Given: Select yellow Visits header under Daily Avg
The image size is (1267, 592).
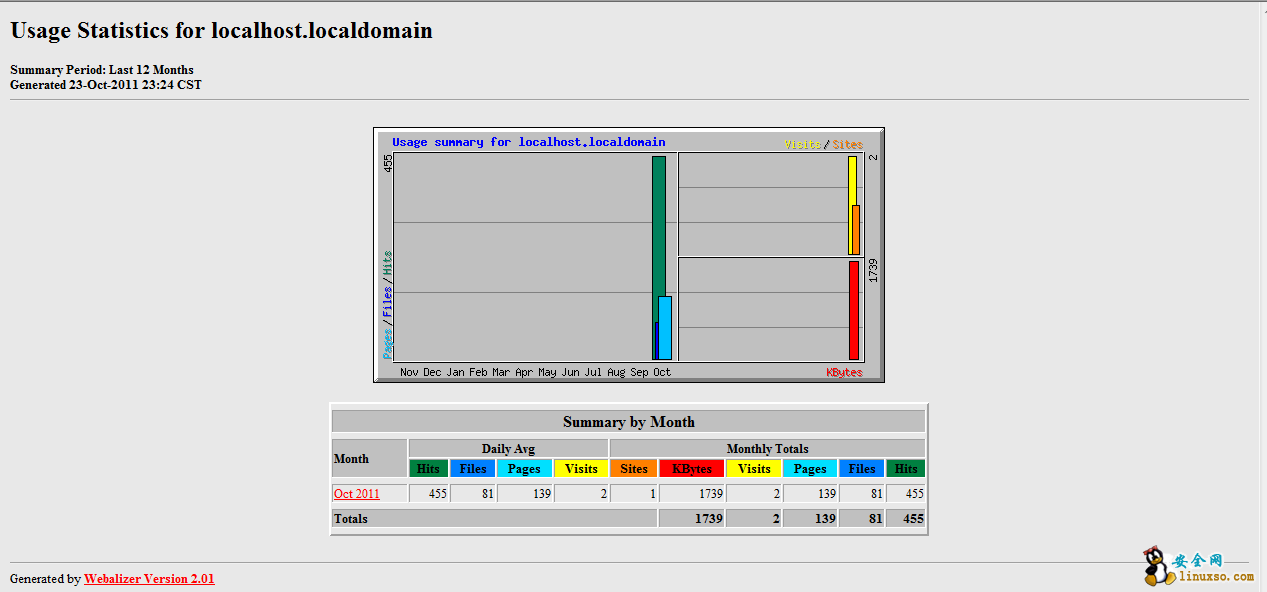Looking at the screenshot, I should point(581,469).
